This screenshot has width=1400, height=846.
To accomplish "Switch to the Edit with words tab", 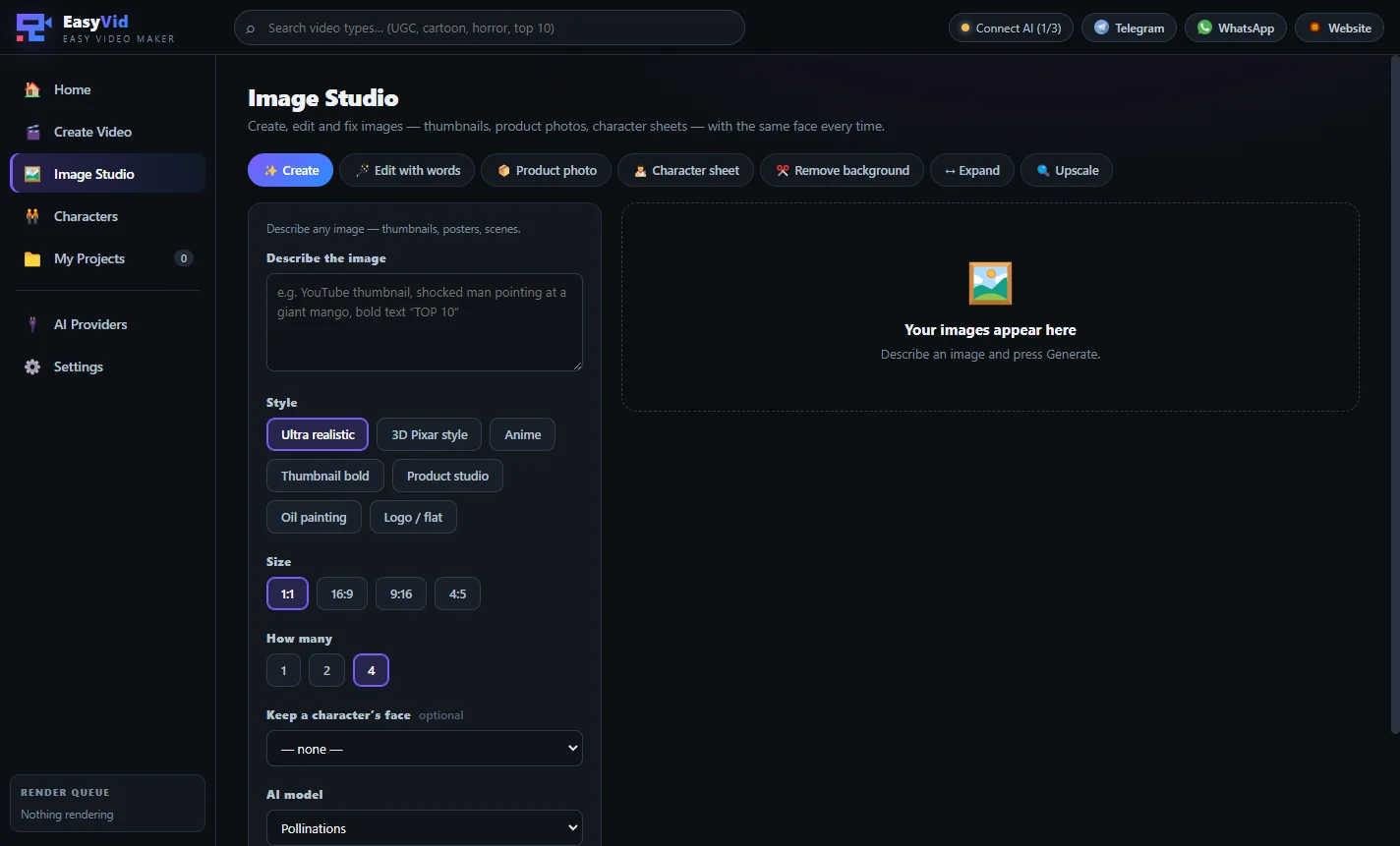I will (x=407, y=170).
